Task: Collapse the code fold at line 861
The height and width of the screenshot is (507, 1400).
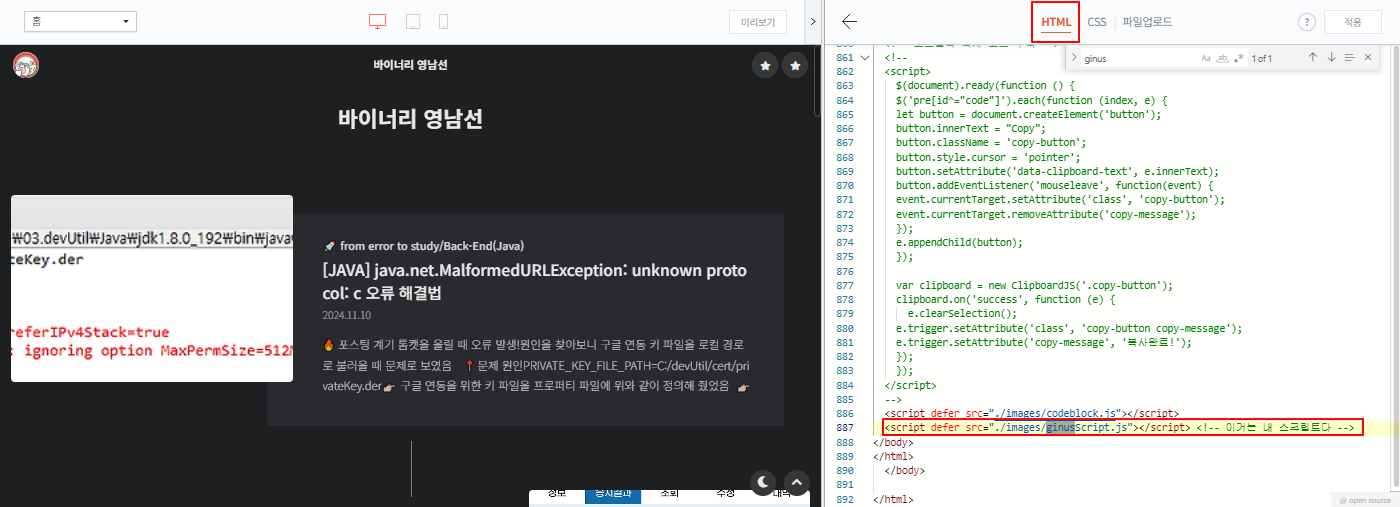Action: click(864, 58)
